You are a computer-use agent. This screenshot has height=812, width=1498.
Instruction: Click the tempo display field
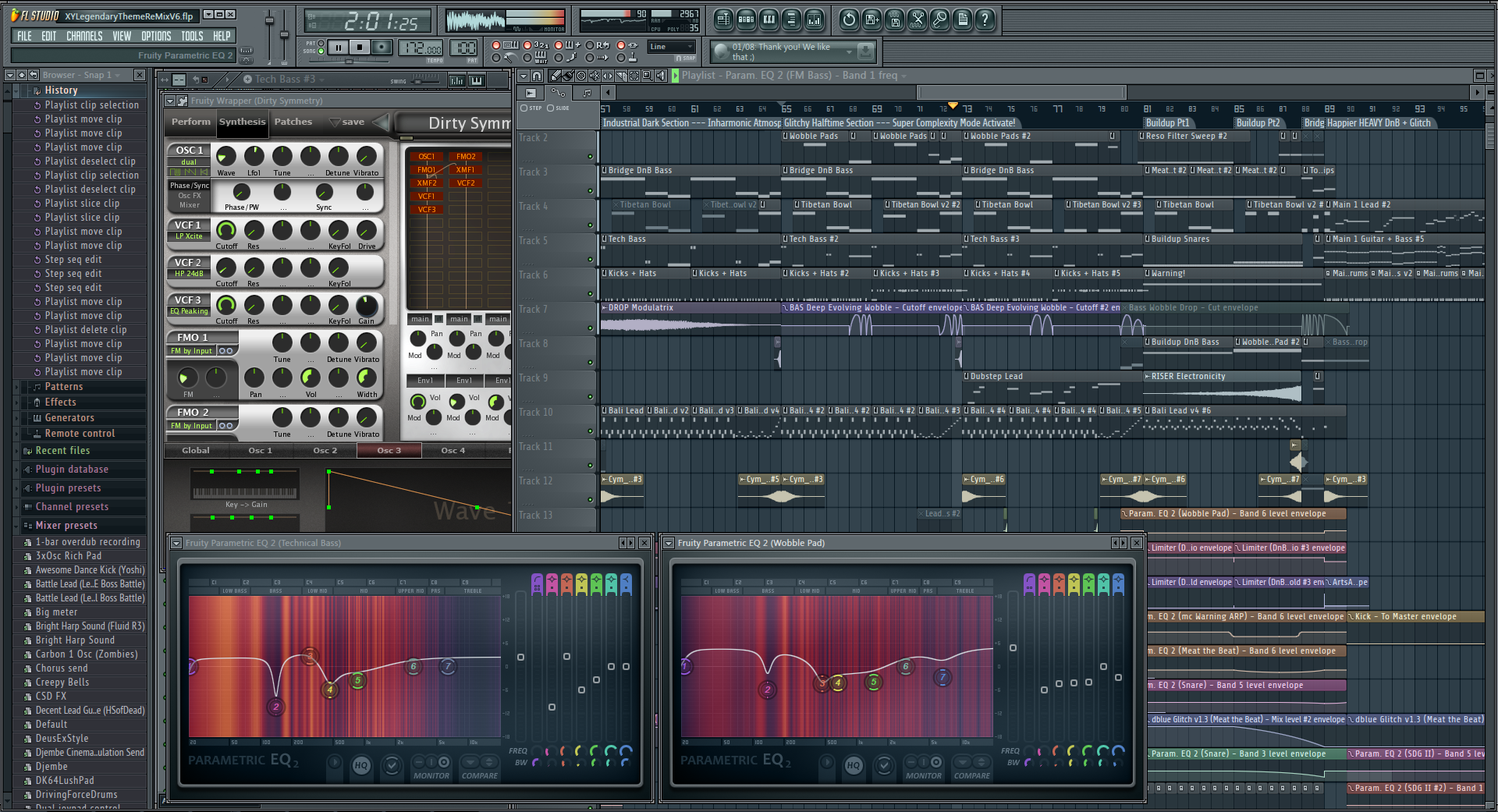421,48
